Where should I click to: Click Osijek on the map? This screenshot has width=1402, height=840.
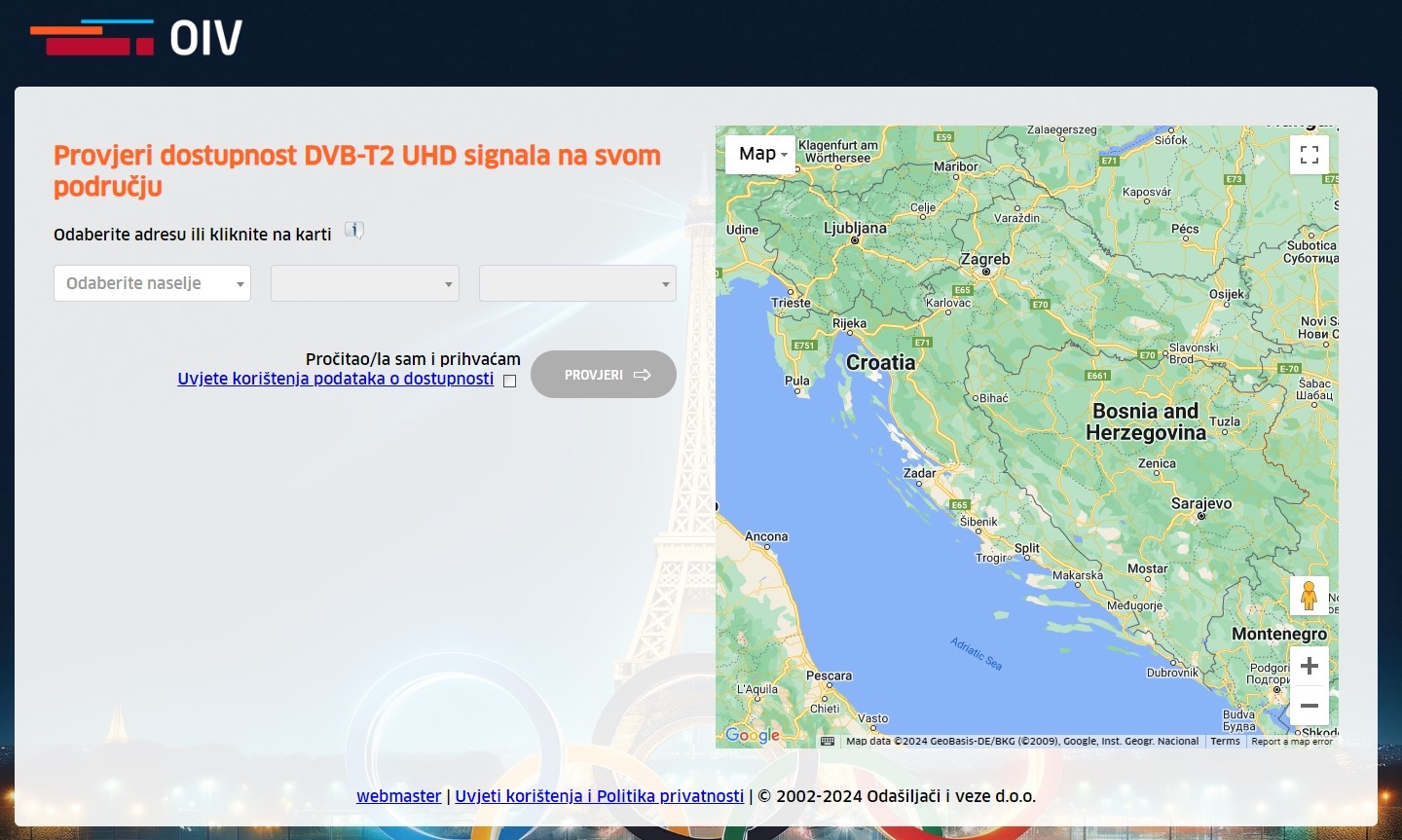click(1227, 294)
